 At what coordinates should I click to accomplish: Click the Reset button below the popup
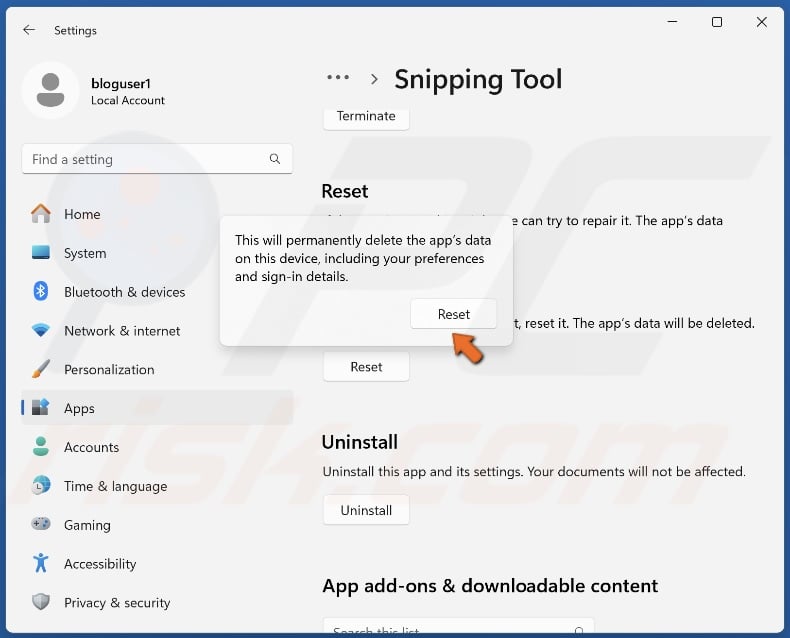pos(366,367)
